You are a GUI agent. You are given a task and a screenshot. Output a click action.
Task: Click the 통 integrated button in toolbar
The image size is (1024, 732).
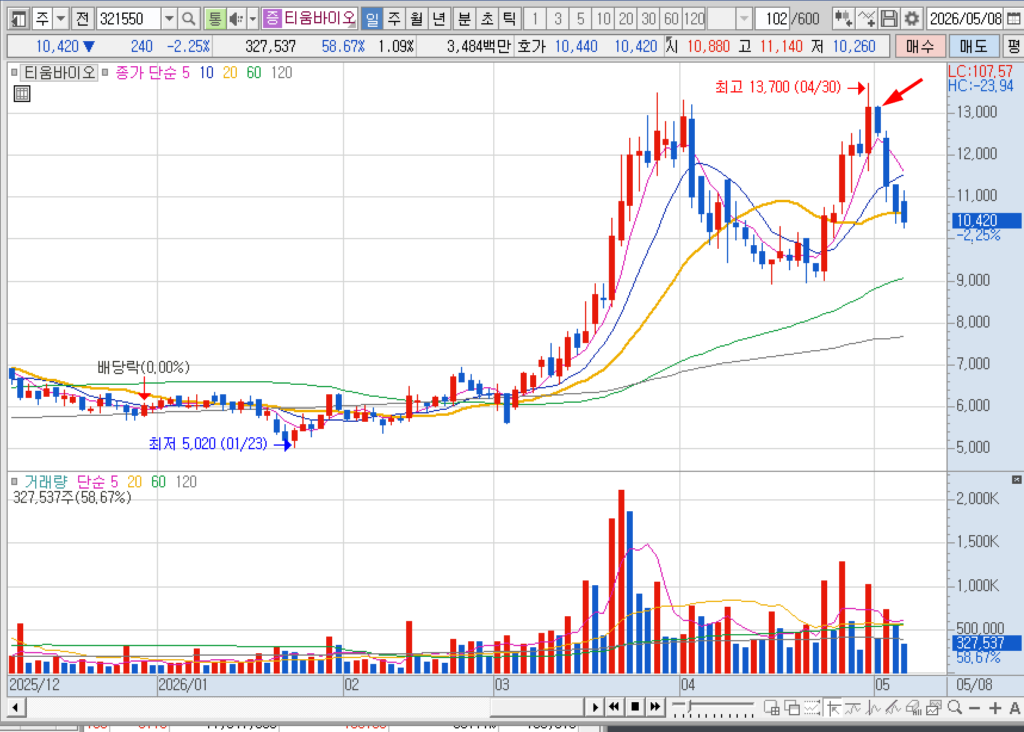coord(214,19)
